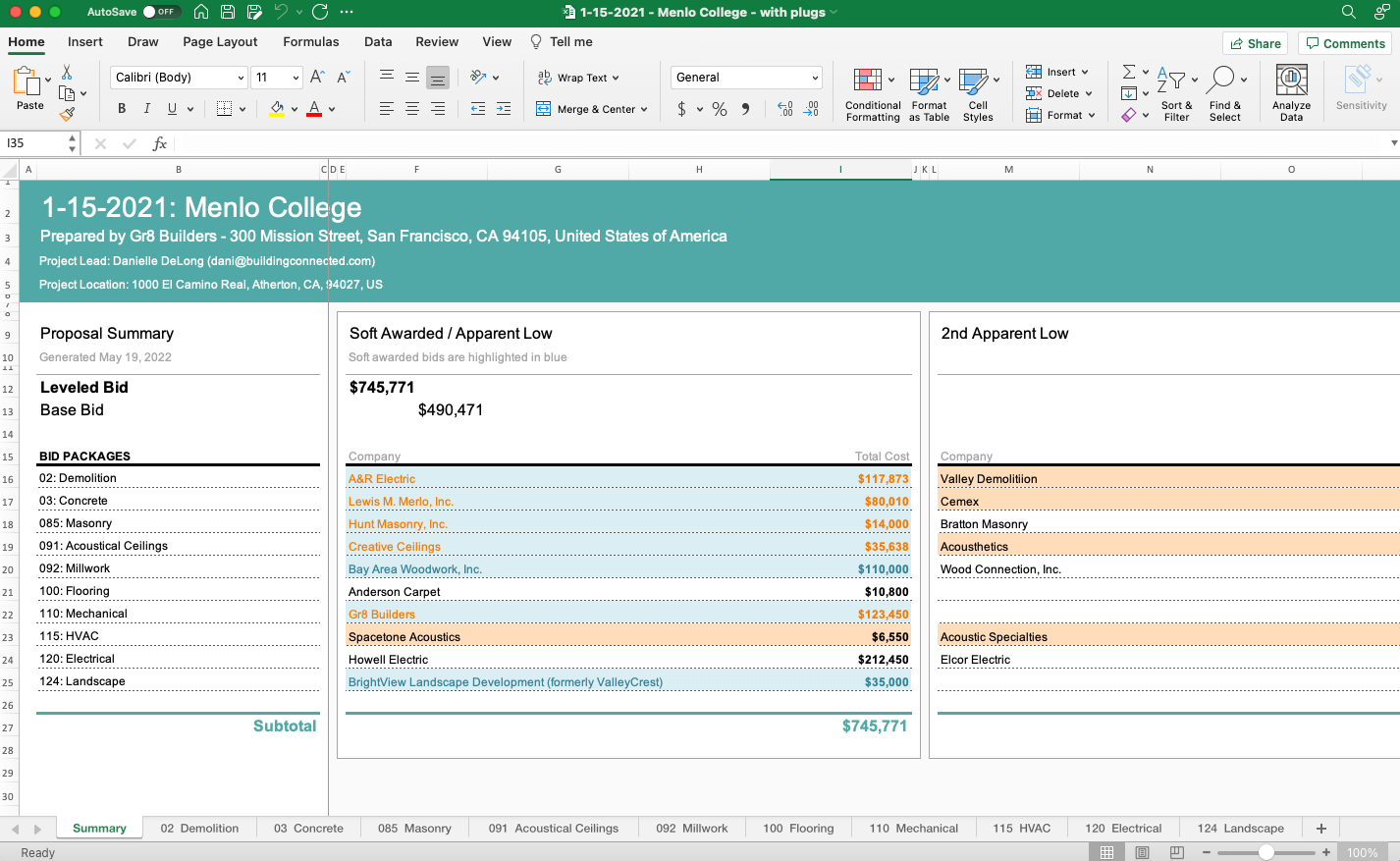
Task: Toggle Center horizontal alignment
Action: 412,109
